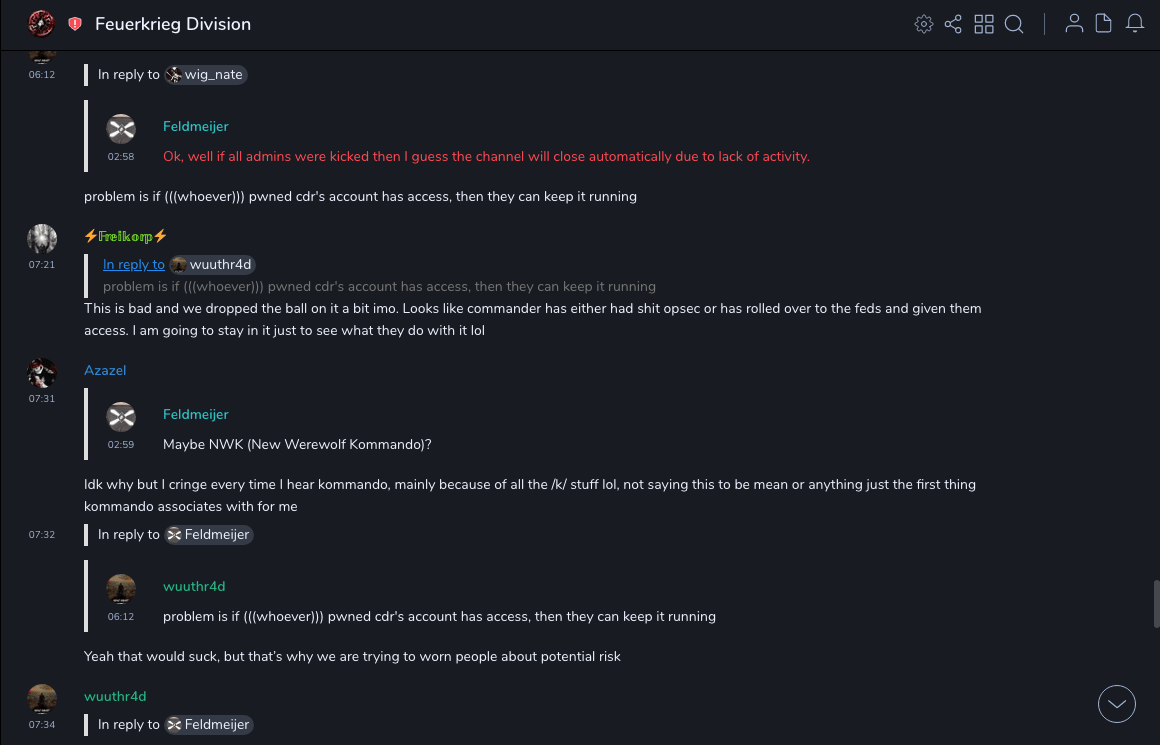The height and width of the screenshot is (745, 1160).
Task: Click the wuuthr4d mention pill
Action: pyautogui.click(x=211, y=265)
